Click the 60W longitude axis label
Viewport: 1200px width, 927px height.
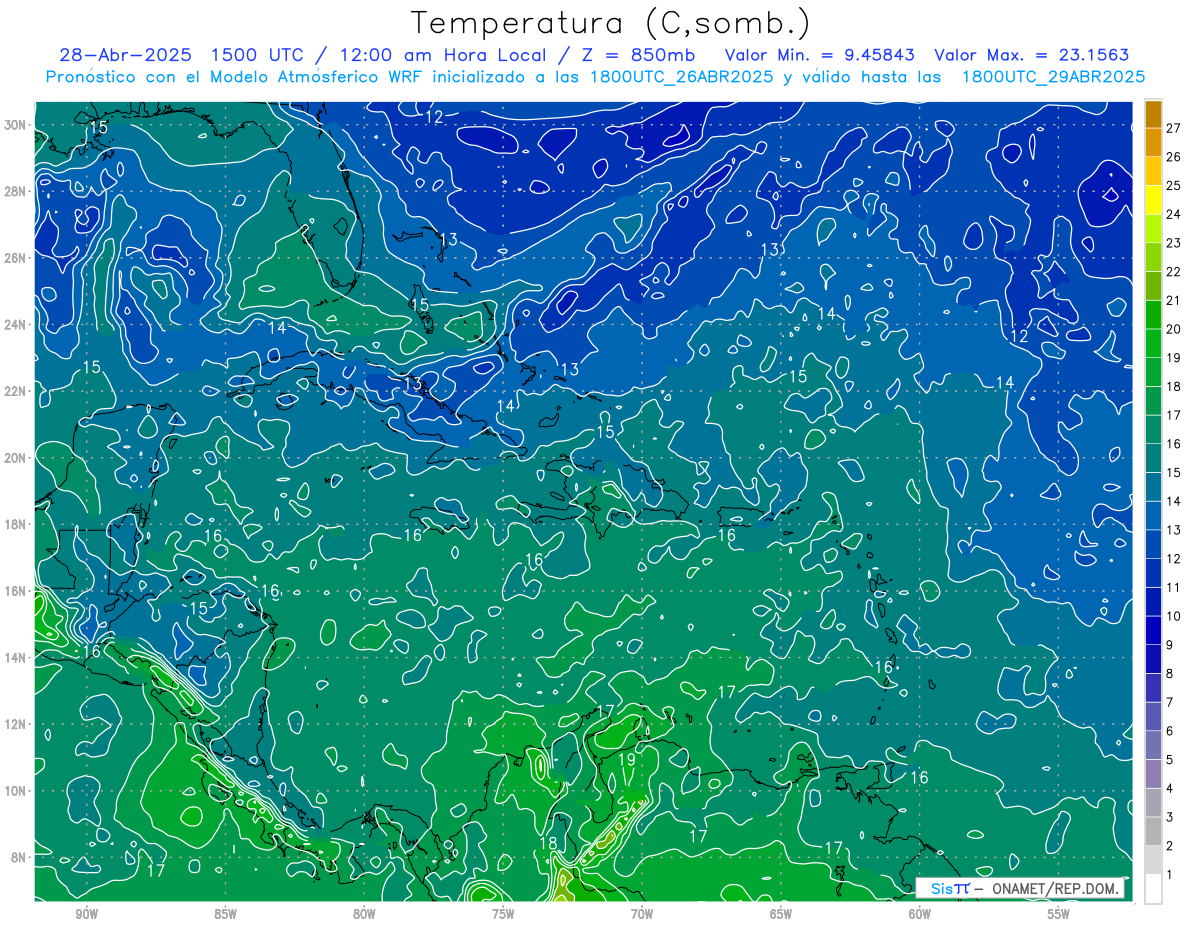920,914
